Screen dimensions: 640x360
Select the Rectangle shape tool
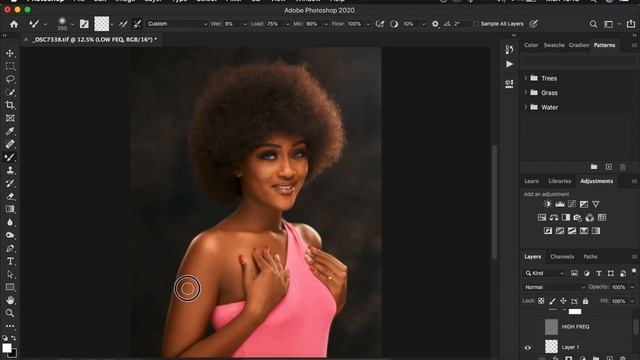pos(10,287)
